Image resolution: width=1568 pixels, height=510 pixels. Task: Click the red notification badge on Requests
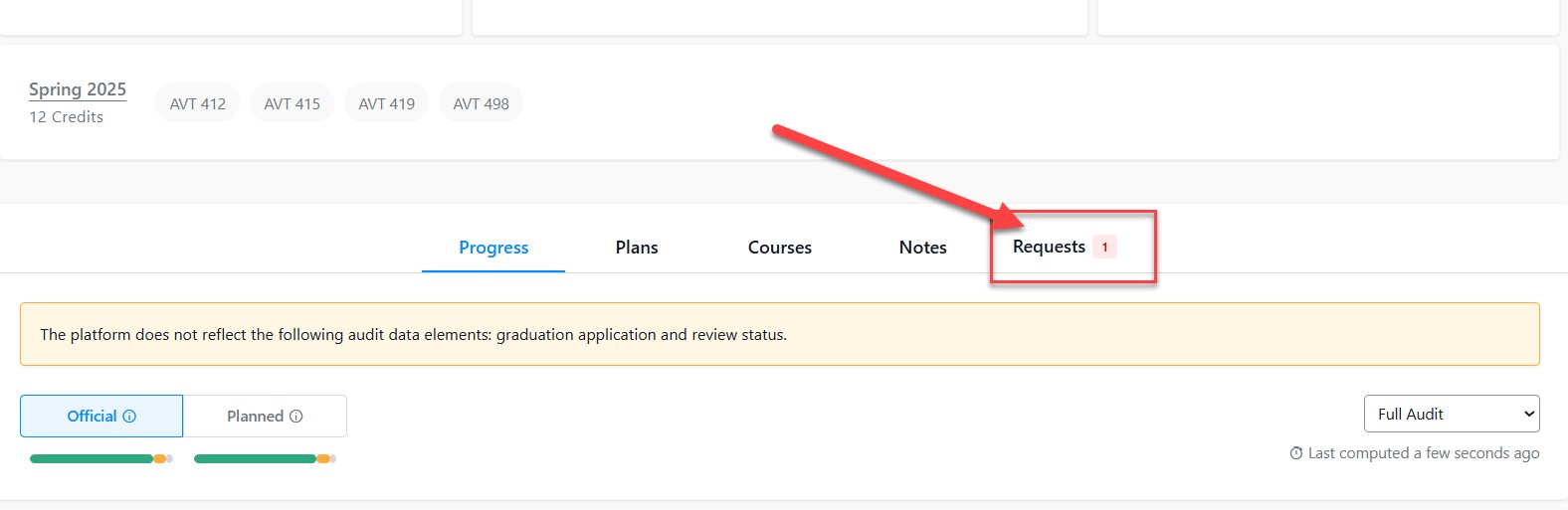[x=1104, y=248]
